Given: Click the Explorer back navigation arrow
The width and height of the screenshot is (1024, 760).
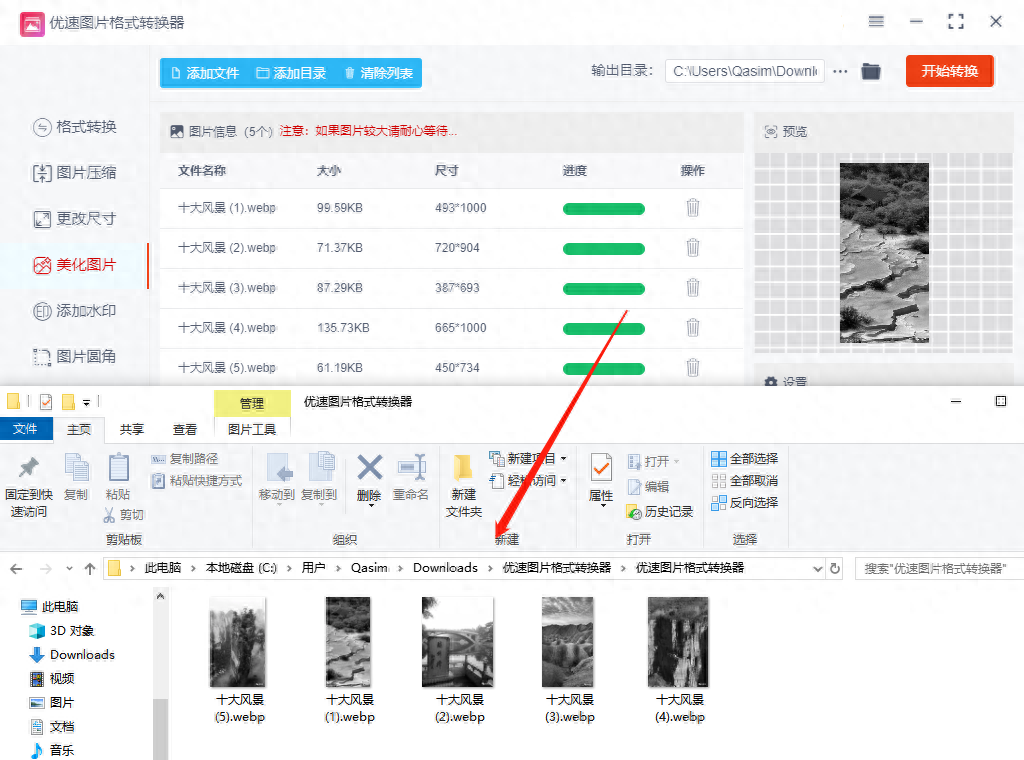Looking at the screenshot, I should click(x=16, y=569).
